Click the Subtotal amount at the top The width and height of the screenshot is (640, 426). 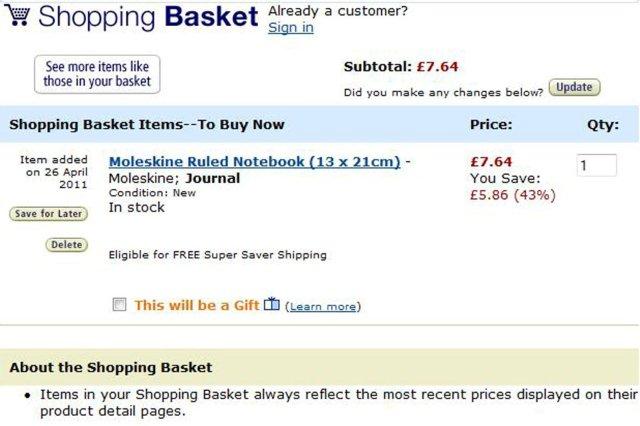pos(437,67)
